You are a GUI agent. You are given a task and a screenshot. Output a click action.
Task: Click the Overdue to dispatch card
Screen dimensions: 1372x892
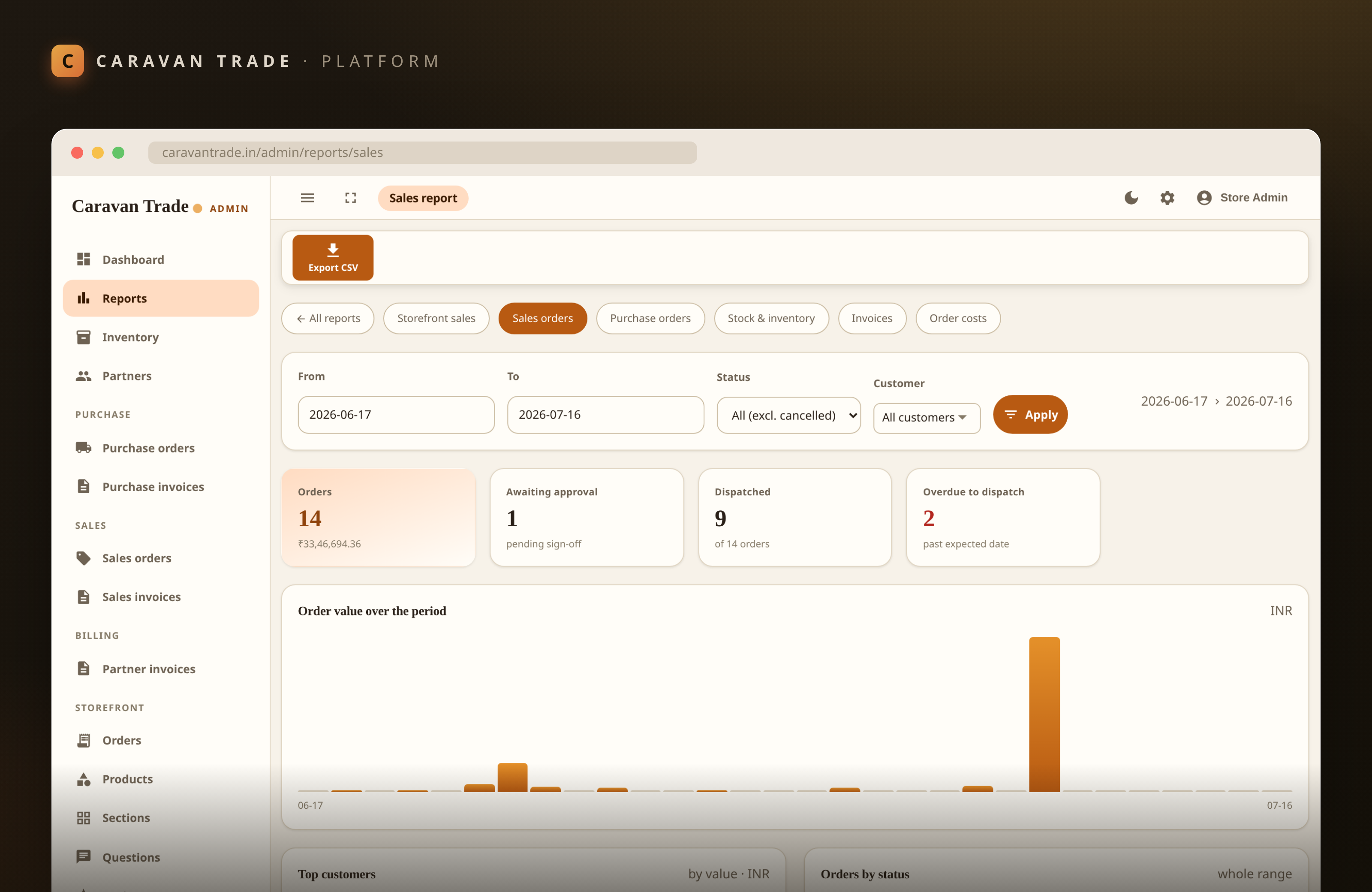(x=1002, y=517)
